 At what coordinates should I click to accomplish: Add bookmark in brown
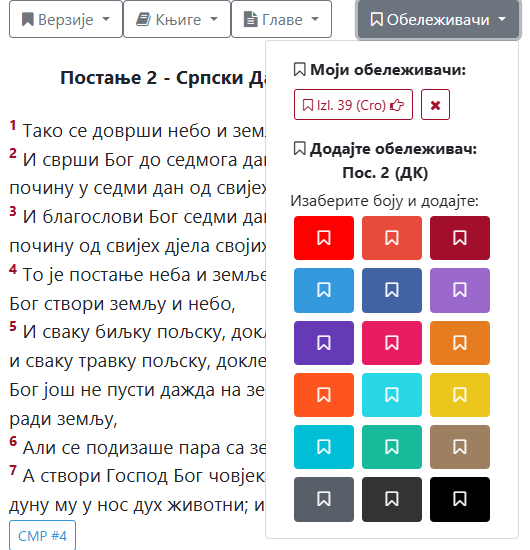460,447
